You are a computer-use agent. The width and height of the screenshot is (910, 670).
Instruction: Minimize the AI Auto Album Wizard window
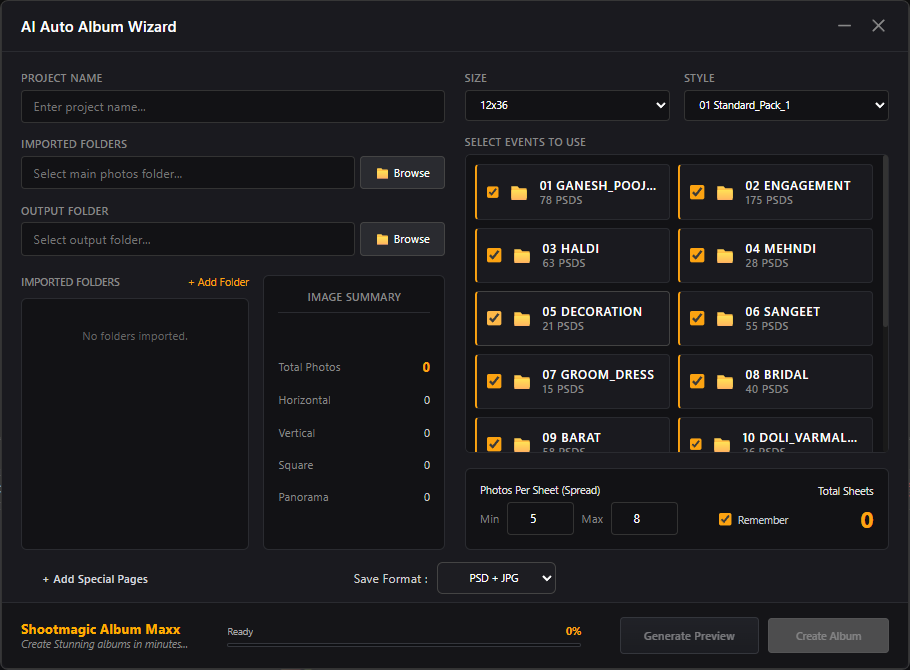click(x=844, y=26)
